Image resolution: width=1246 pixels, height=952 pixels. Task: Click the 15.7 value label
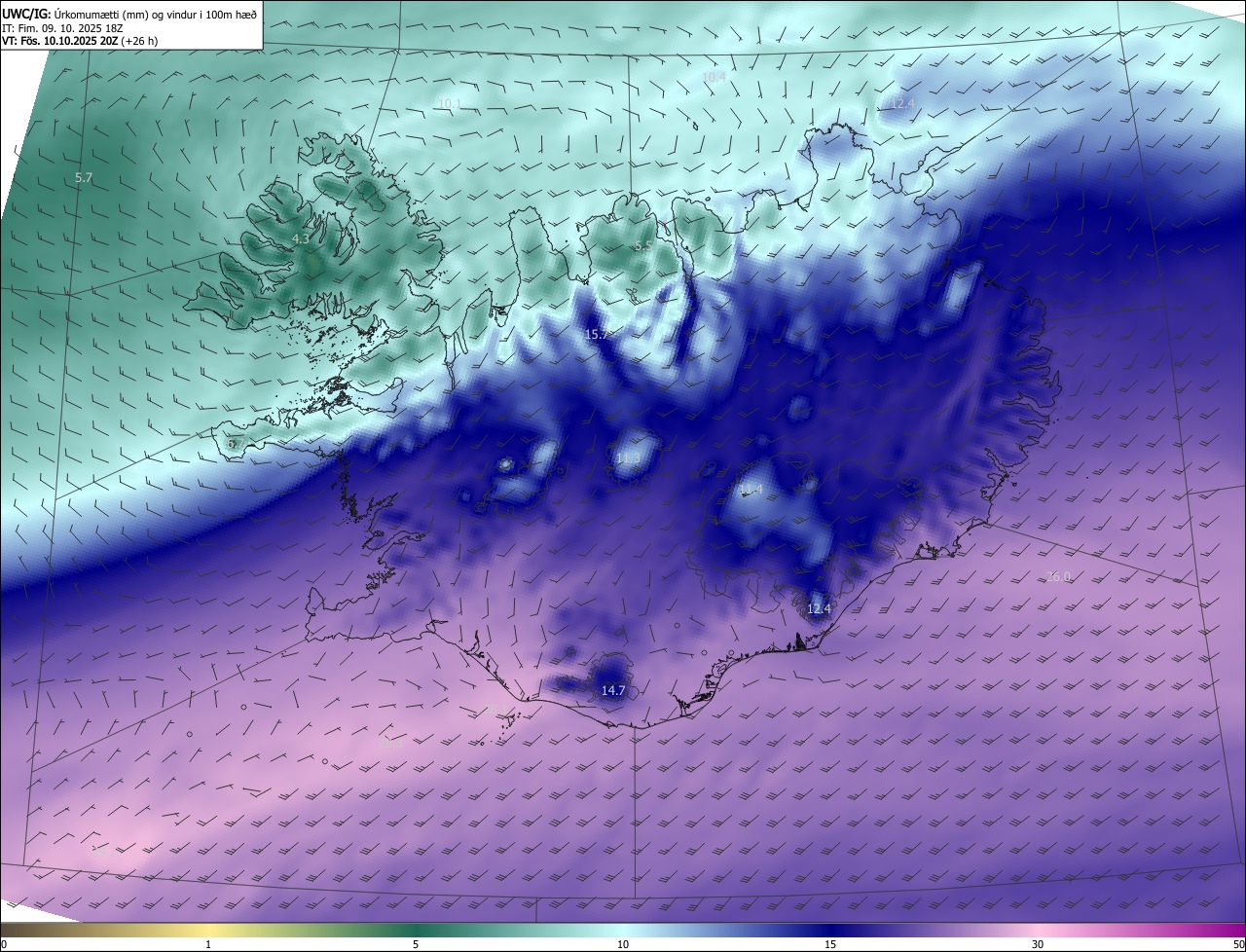(x=597, y=334)
